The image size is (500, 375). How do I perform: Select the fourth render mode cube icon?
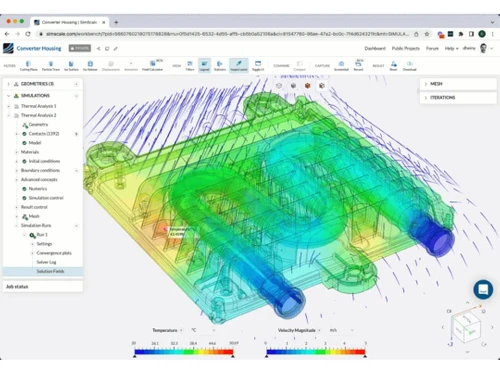322,86
